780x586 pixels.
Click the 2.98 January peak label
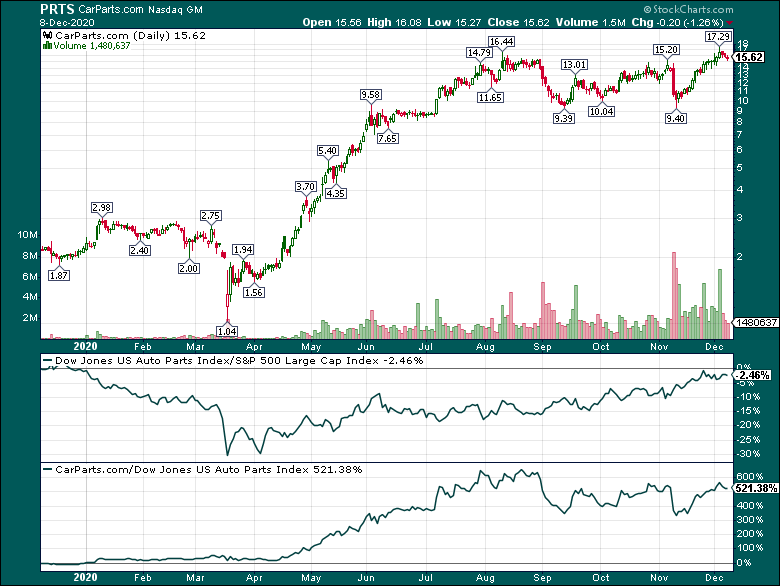click(102, 207)
